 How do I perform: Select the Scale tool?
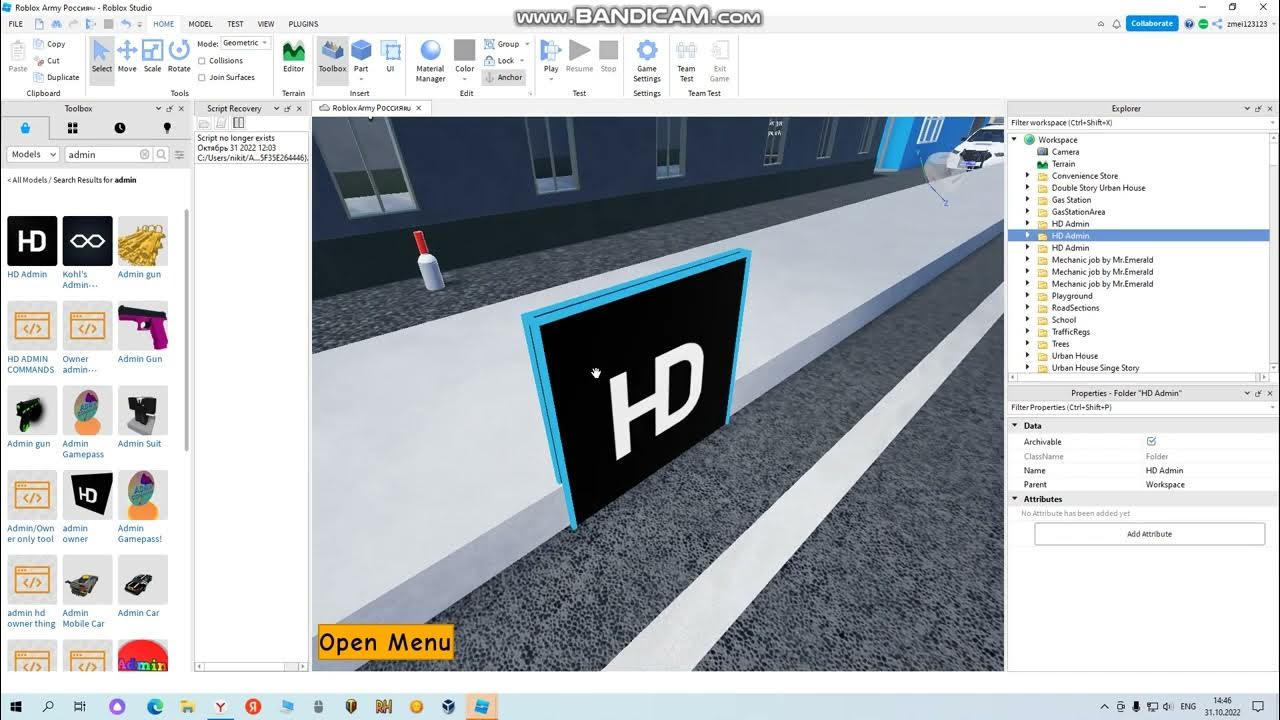pos(152,56)
